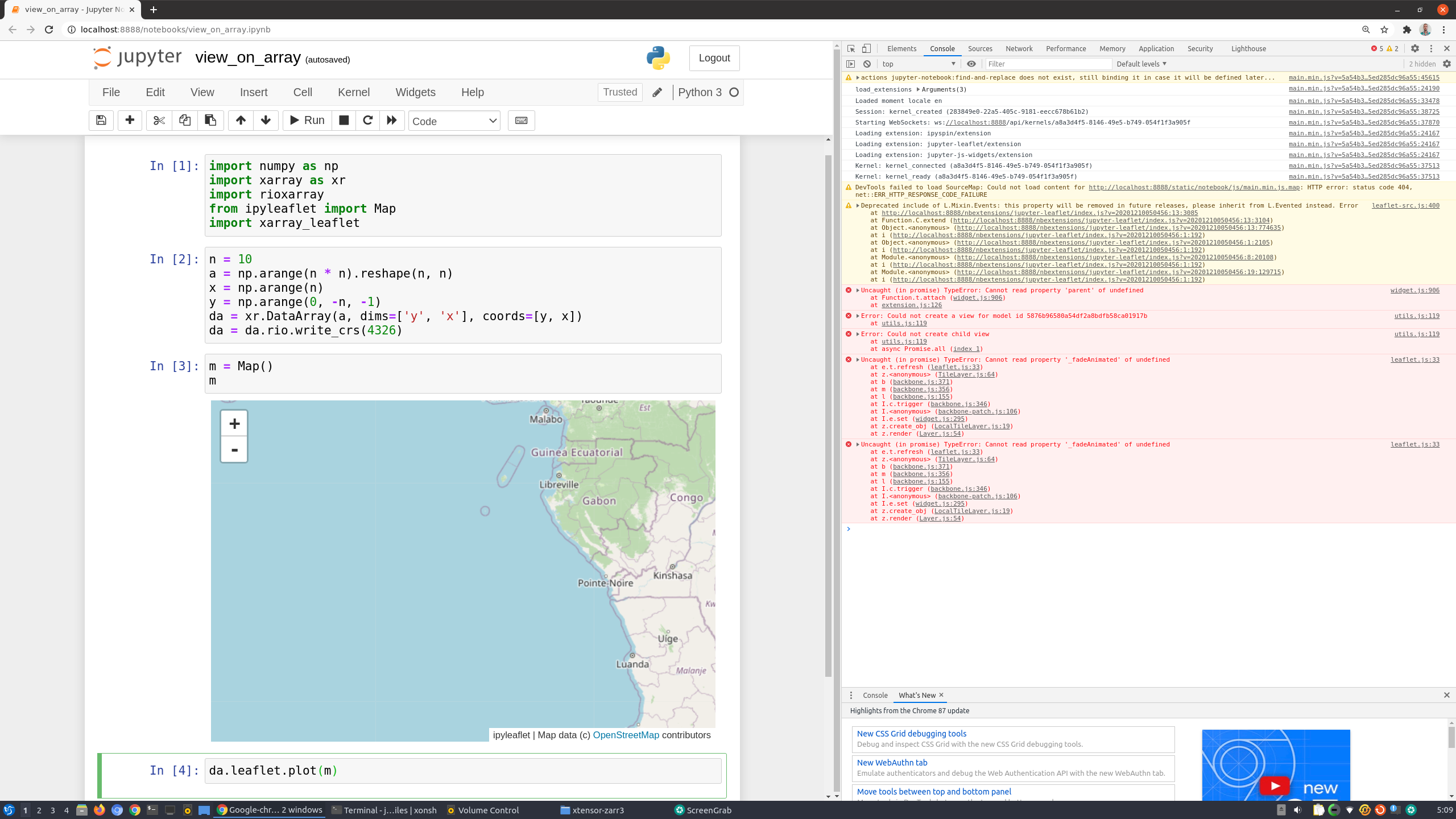The width and height of the screenshot is (1456, 819).
Task: Click the Logout button
Action: pyautogui.click(x=714, y=58)
